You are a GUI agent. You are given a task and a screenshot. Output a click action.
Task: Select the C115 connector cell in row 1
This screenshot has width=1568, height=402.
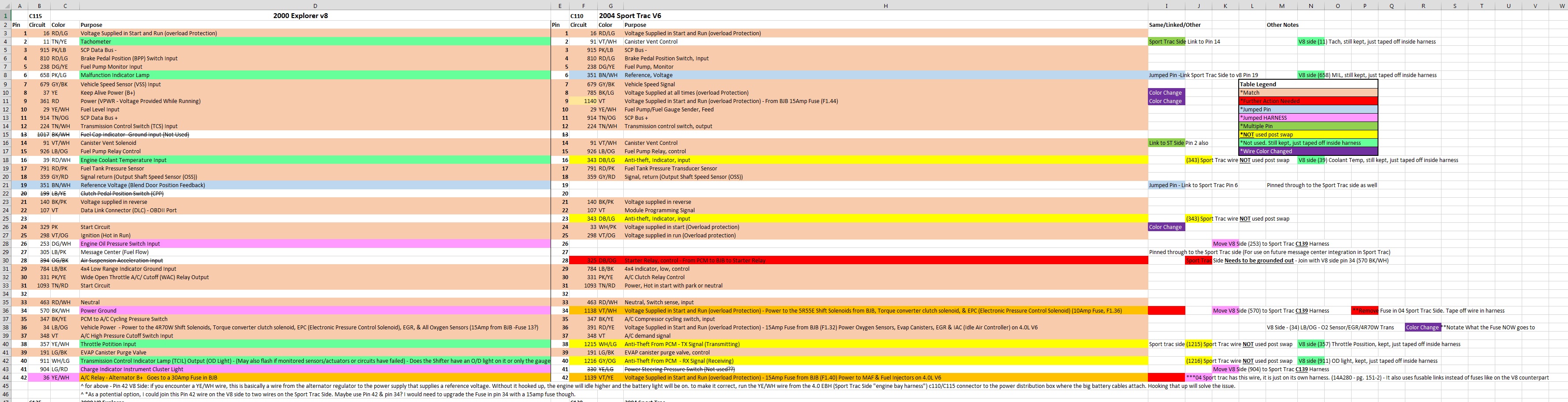point(39,16)
